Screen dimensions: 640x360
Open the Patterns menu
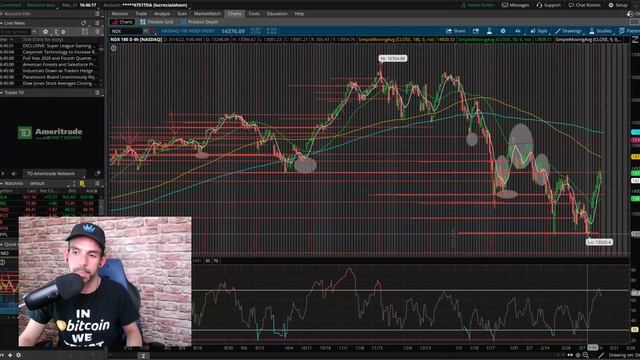click(629, 31)
